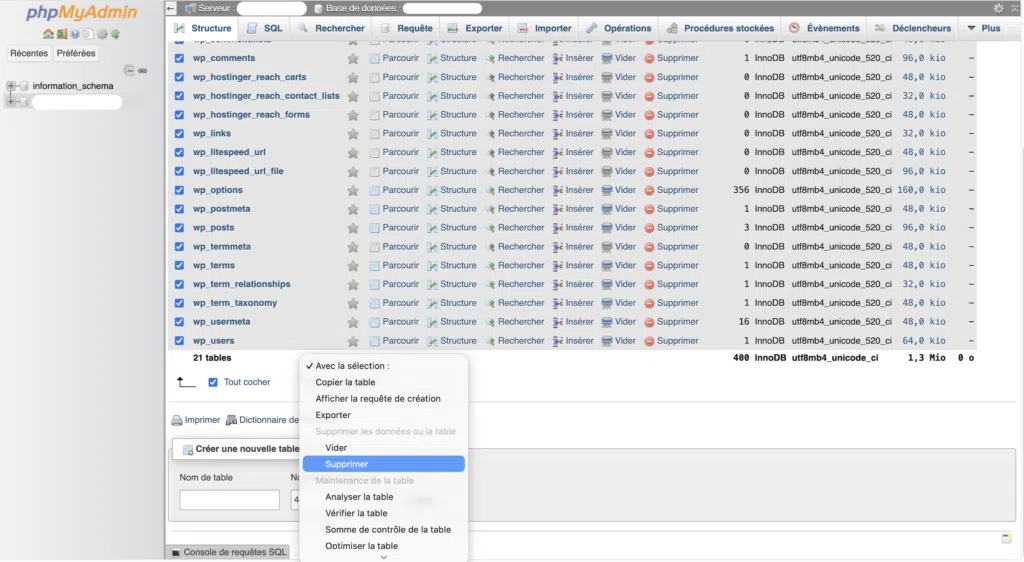Image resolution: width=1024 pixels, height=562 pixels.
Task: Click favorite star for wp_options
Action: [x=353, y=190]
